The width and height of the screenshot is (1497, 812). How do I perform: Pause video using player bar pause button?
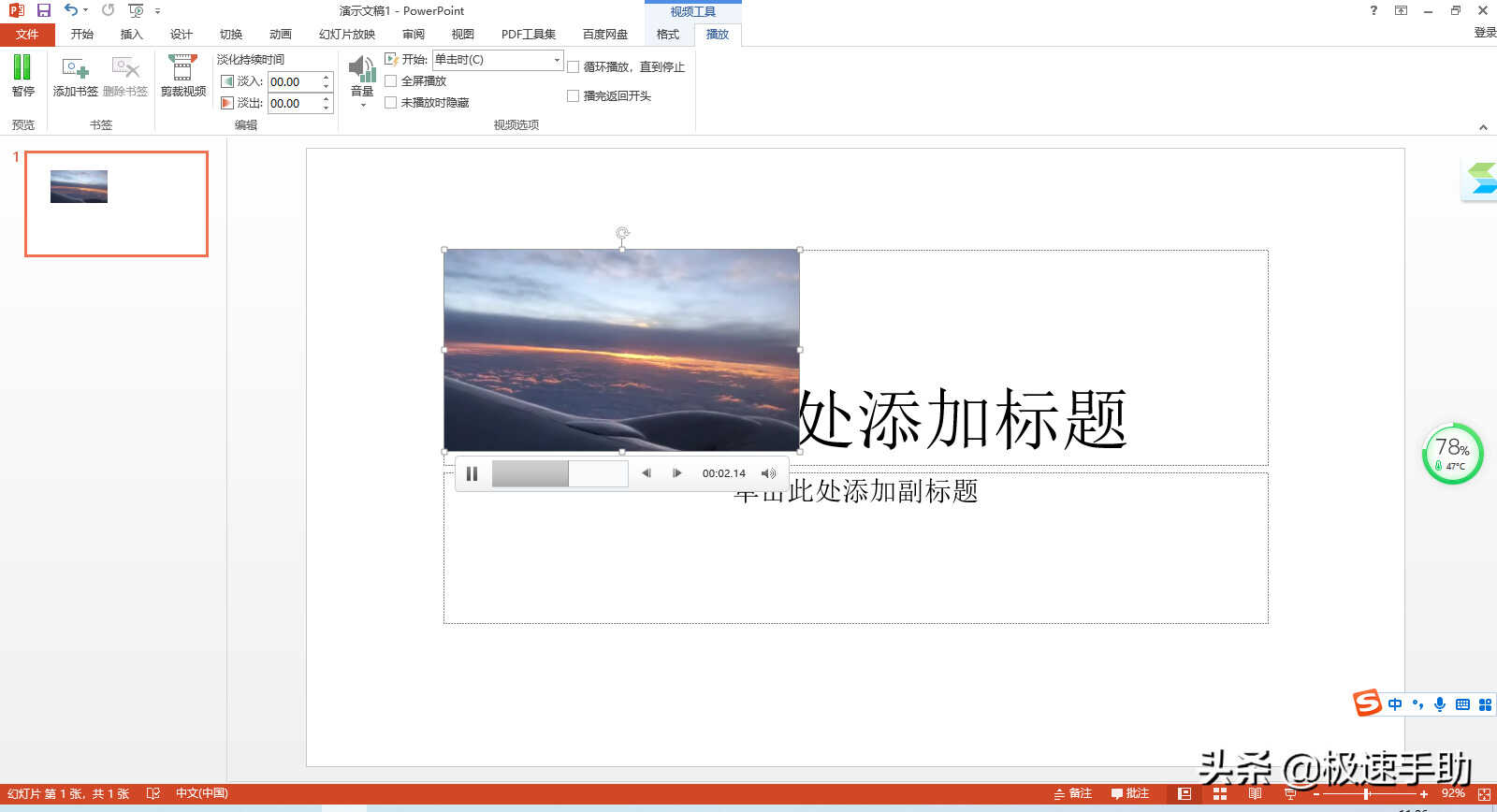tap(472, 473)
